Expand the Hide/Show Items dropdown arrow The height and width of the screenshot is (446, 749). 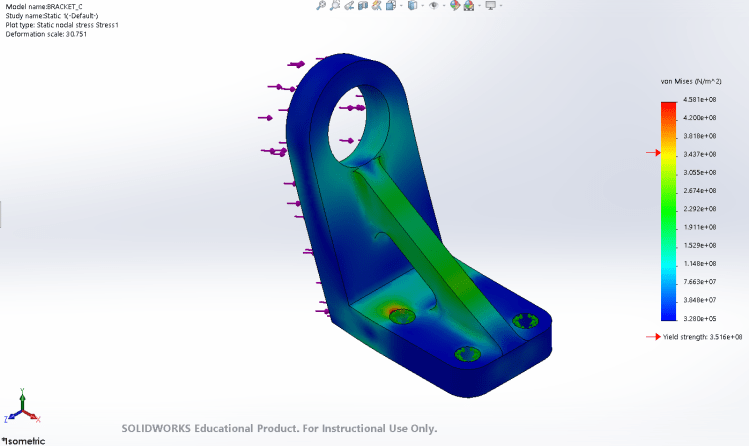click(x=443, y=6)
